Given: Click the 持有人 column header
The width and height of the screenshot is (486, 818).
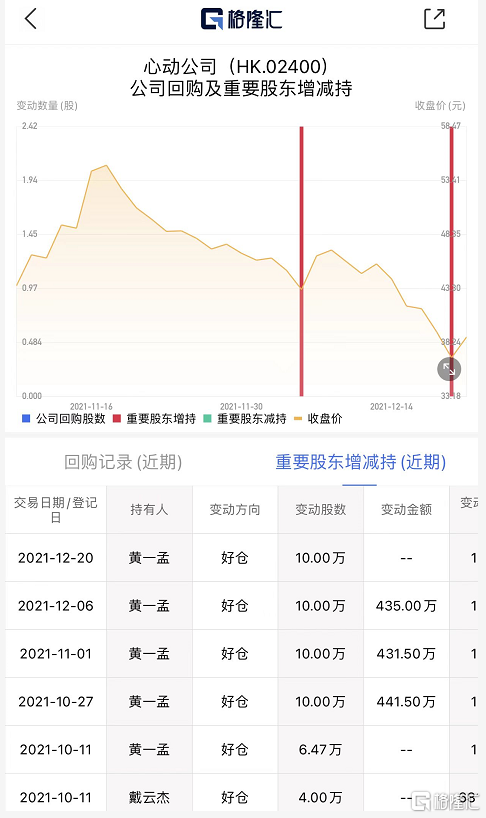Looking at the screenshot, I should [x=149, y=510].
